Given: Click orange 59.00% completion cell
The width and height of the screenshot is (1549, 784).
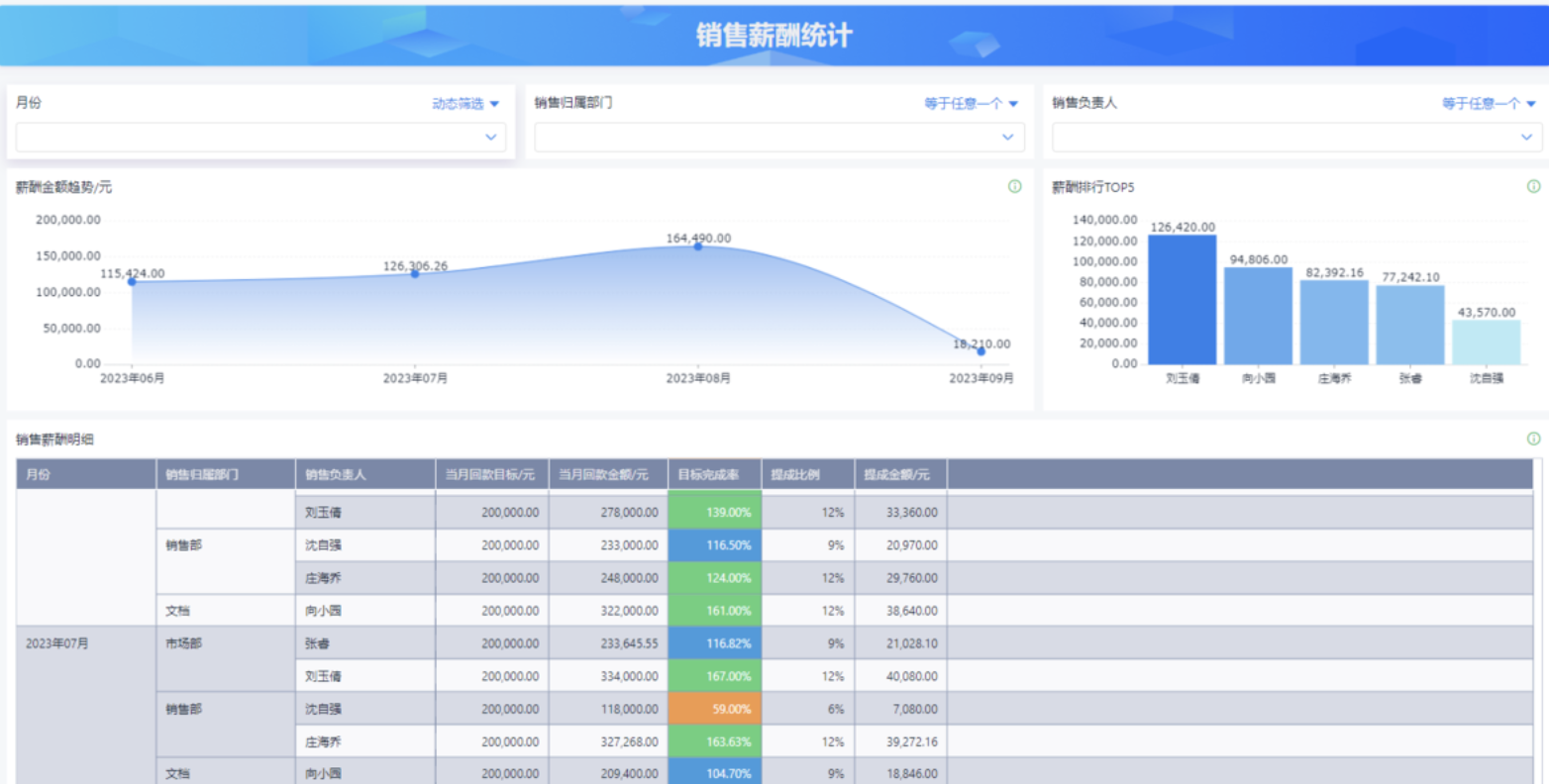Looking at the screenshot, I should pyautogui.click(x=714, y=709).
